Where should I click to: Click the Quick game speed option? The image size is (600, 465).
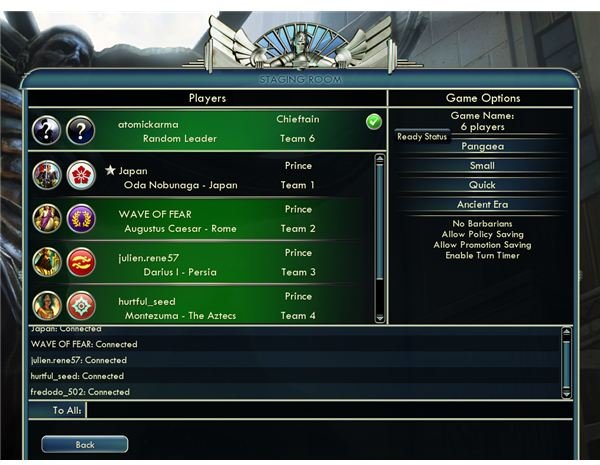click(x=483, y=185)
